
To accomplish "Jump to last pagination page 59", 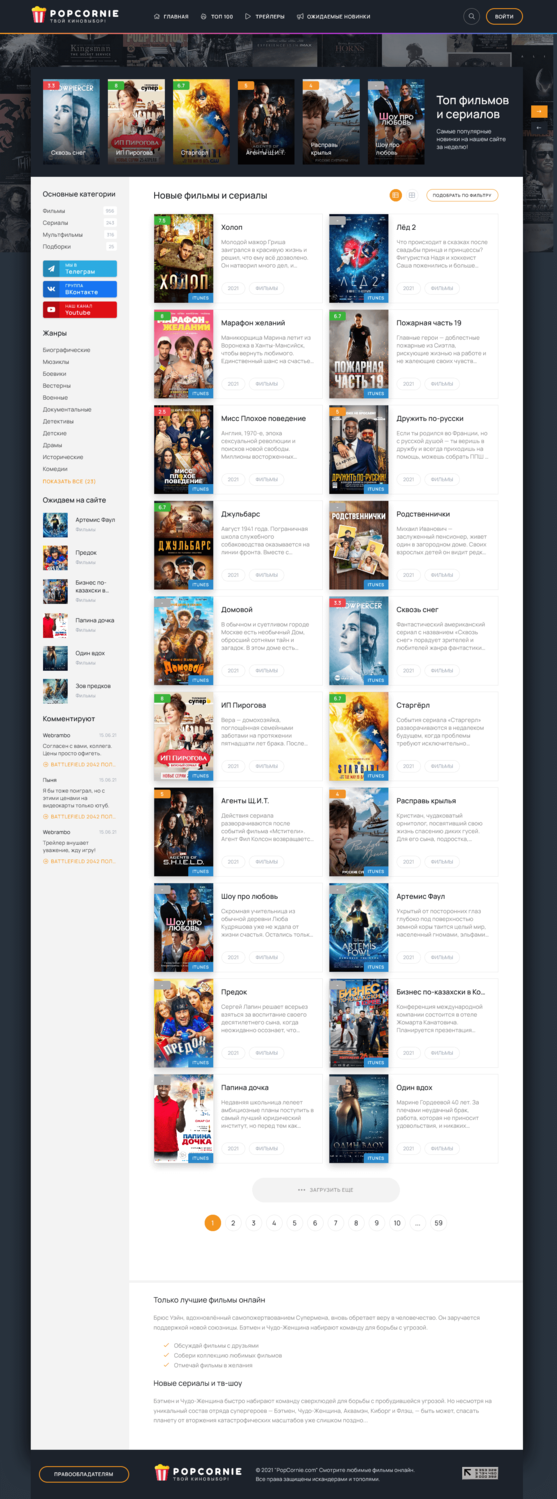I will coord(438,1223).
